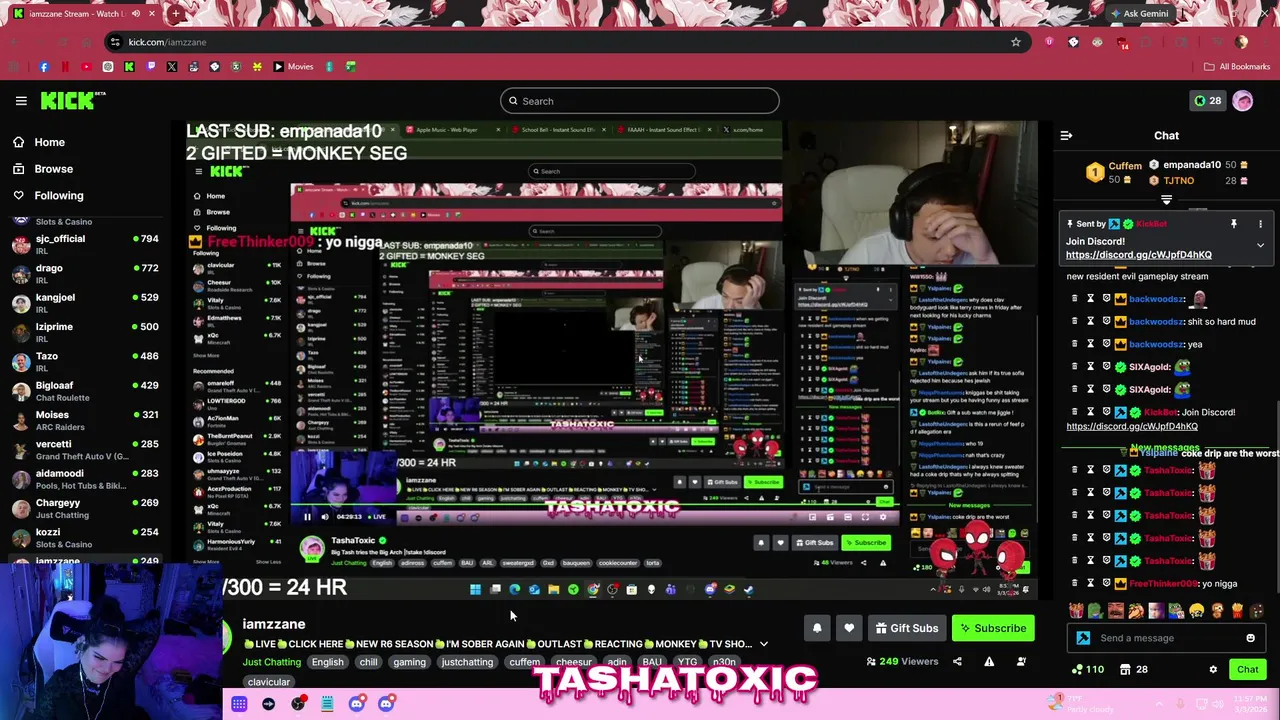1280x720 pixels.
Task: Go to Home in the sidebar
Action: [x=49, y=142]
